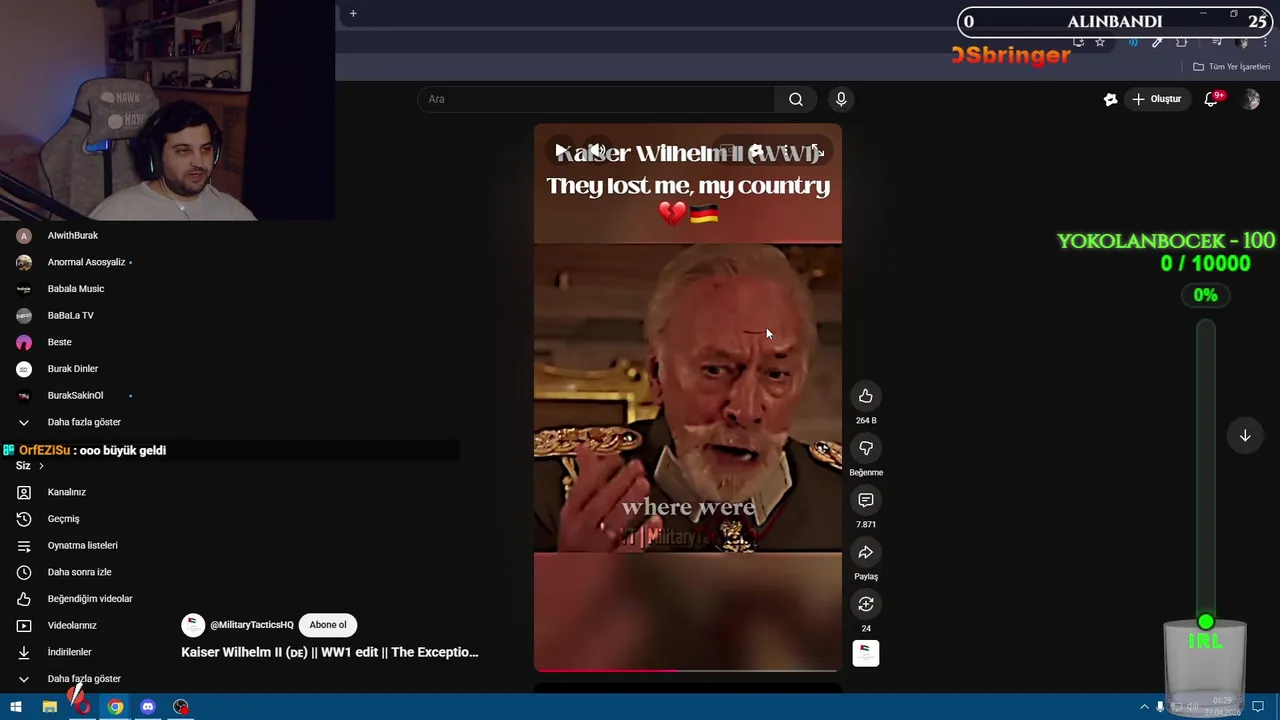Screen dimensions: 1280x720
Task: Open the Babala Music channel
Action: click(x=76, y=289)
